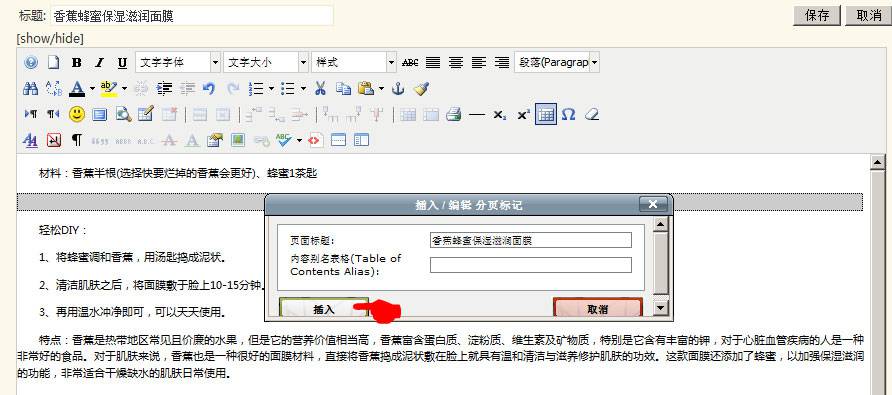Screen dimensions: 892x395
Task: Click the eraser remove formatting icon
Action: pos(592,114)
